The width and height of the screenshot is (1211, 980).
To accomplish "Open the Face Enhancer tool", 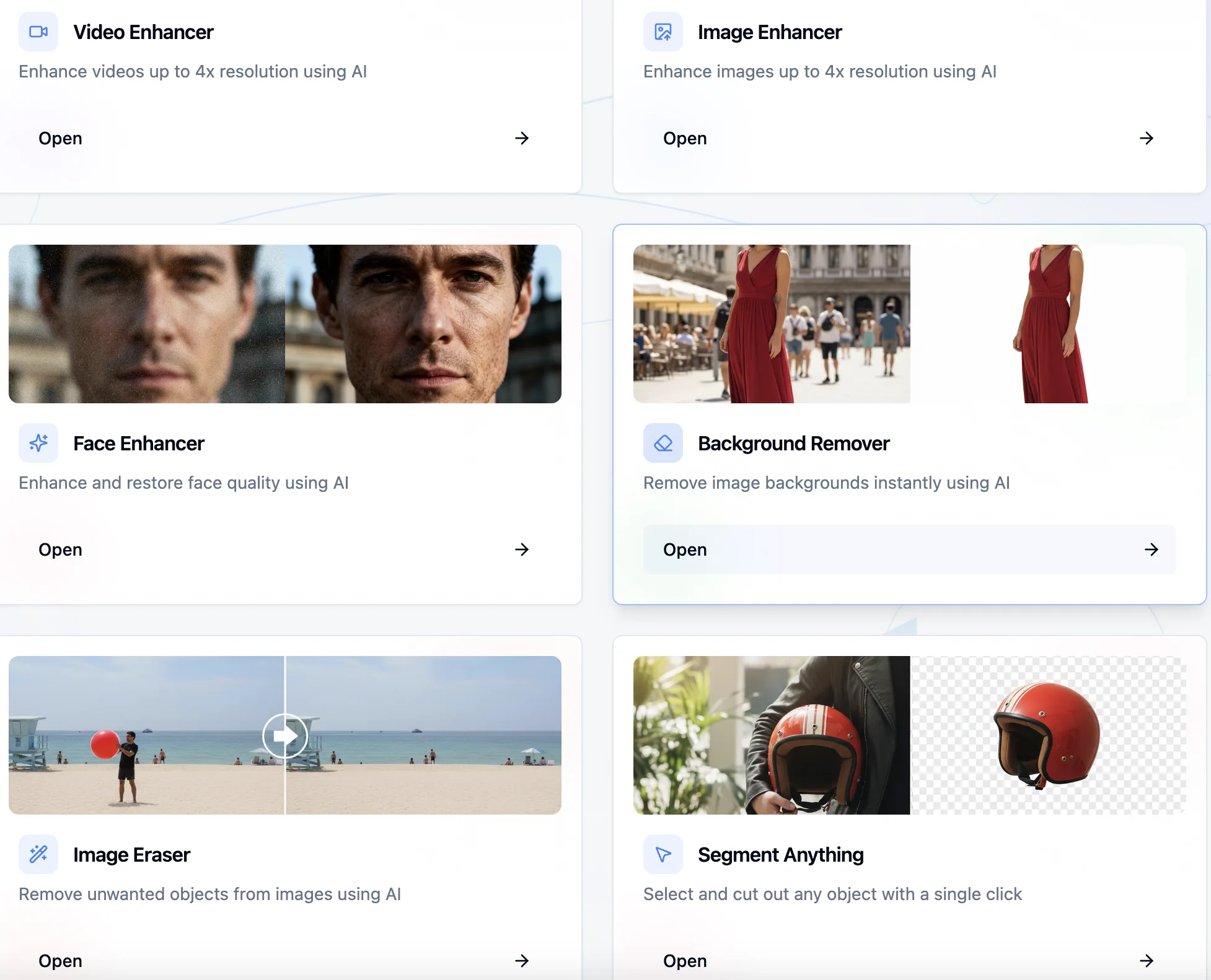I will coord(285,549).
